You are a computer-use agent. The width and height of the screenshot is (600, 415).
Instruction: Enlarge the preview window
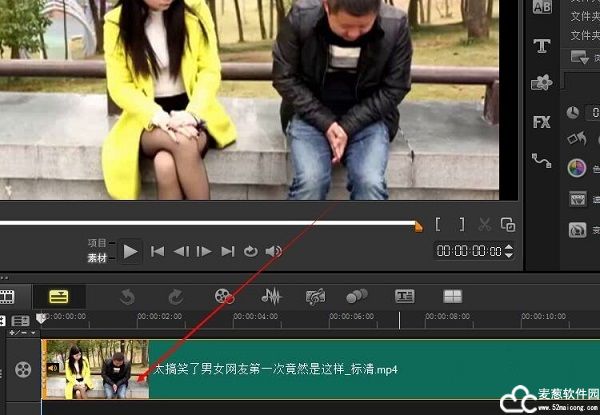[x=508, y=225]
